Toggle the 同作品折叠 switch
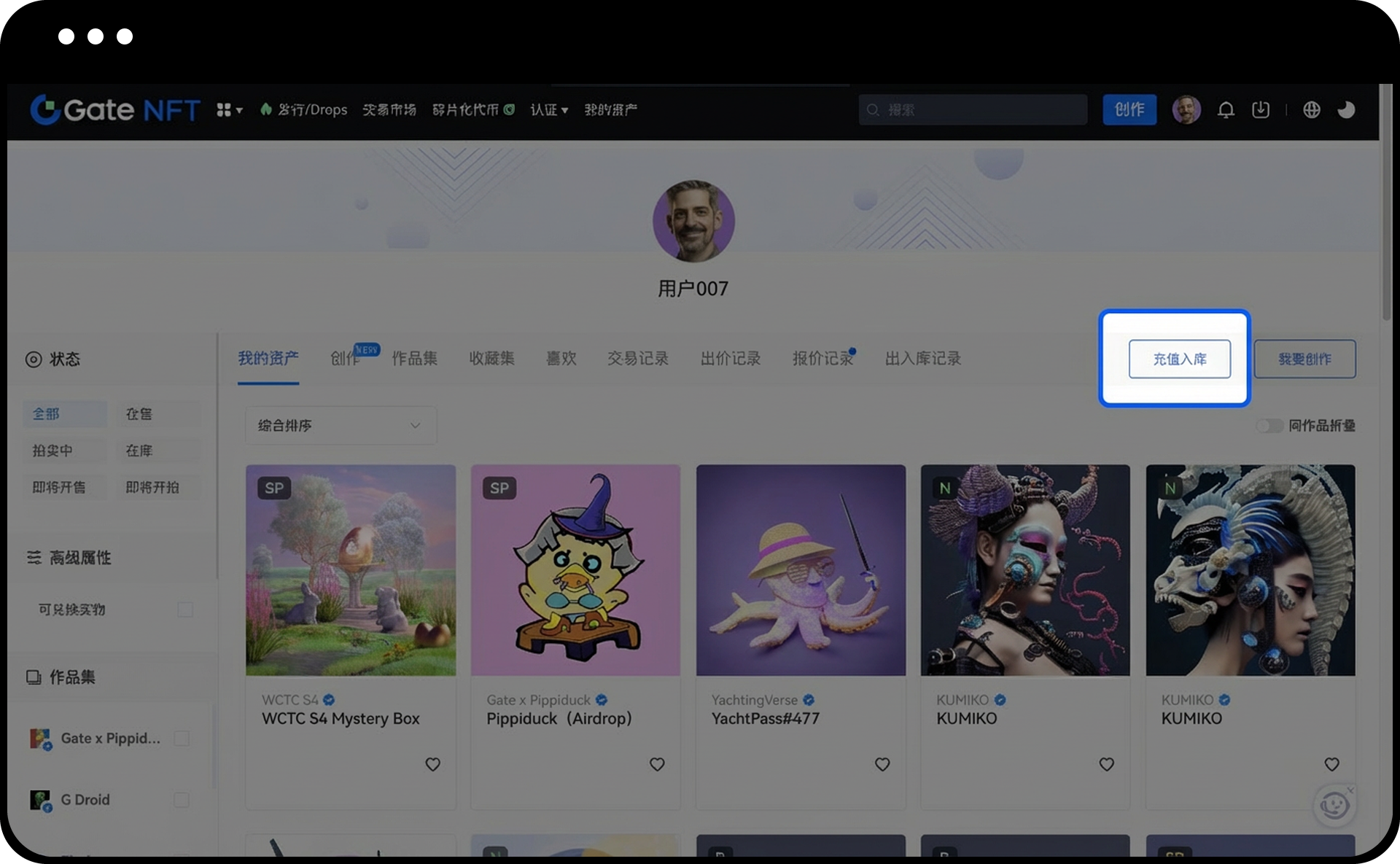This screenshot has width=1400, height=864. (x=1269, y=426)
